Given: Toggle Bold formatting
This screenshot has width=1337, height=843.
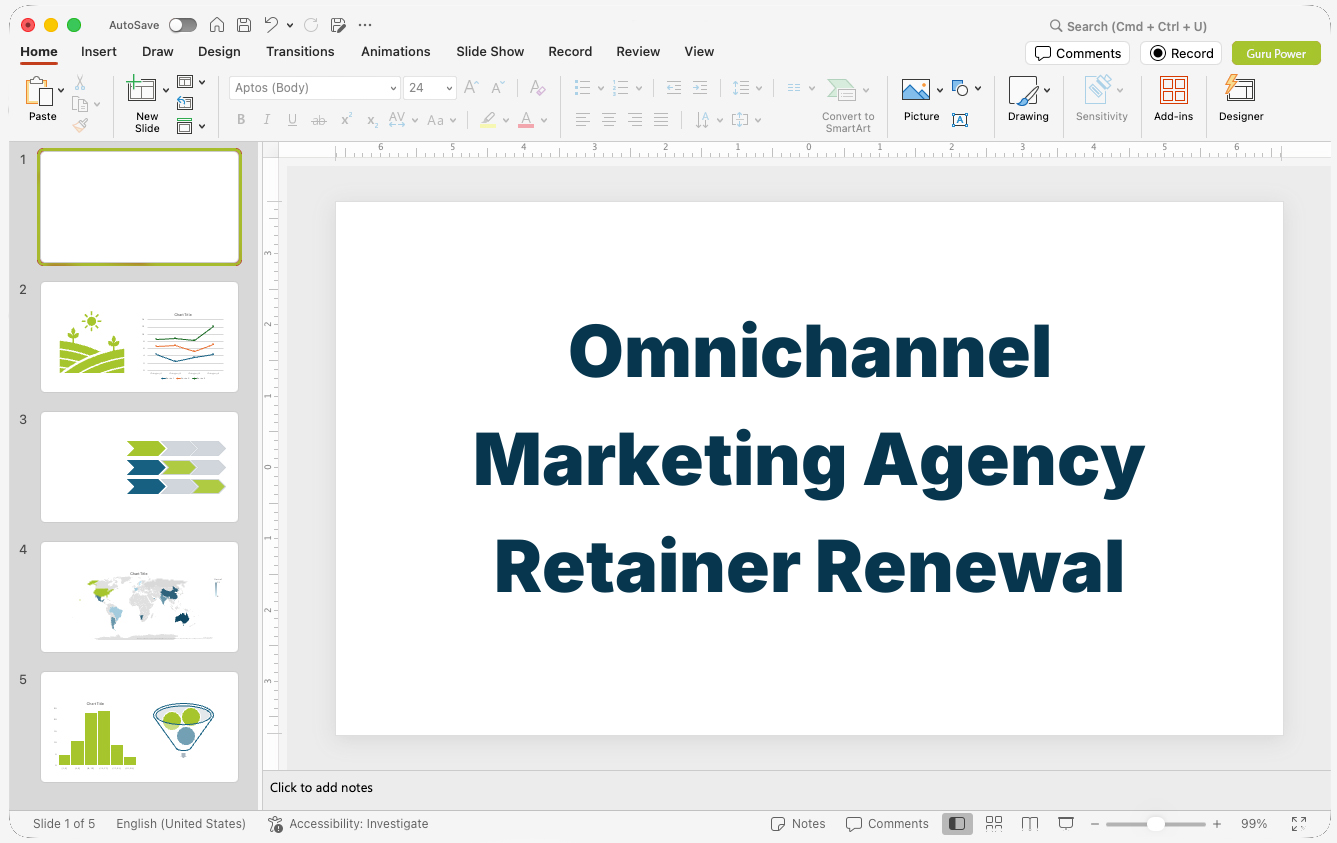Looking at the screenshot, I should [x=241, y=120].
